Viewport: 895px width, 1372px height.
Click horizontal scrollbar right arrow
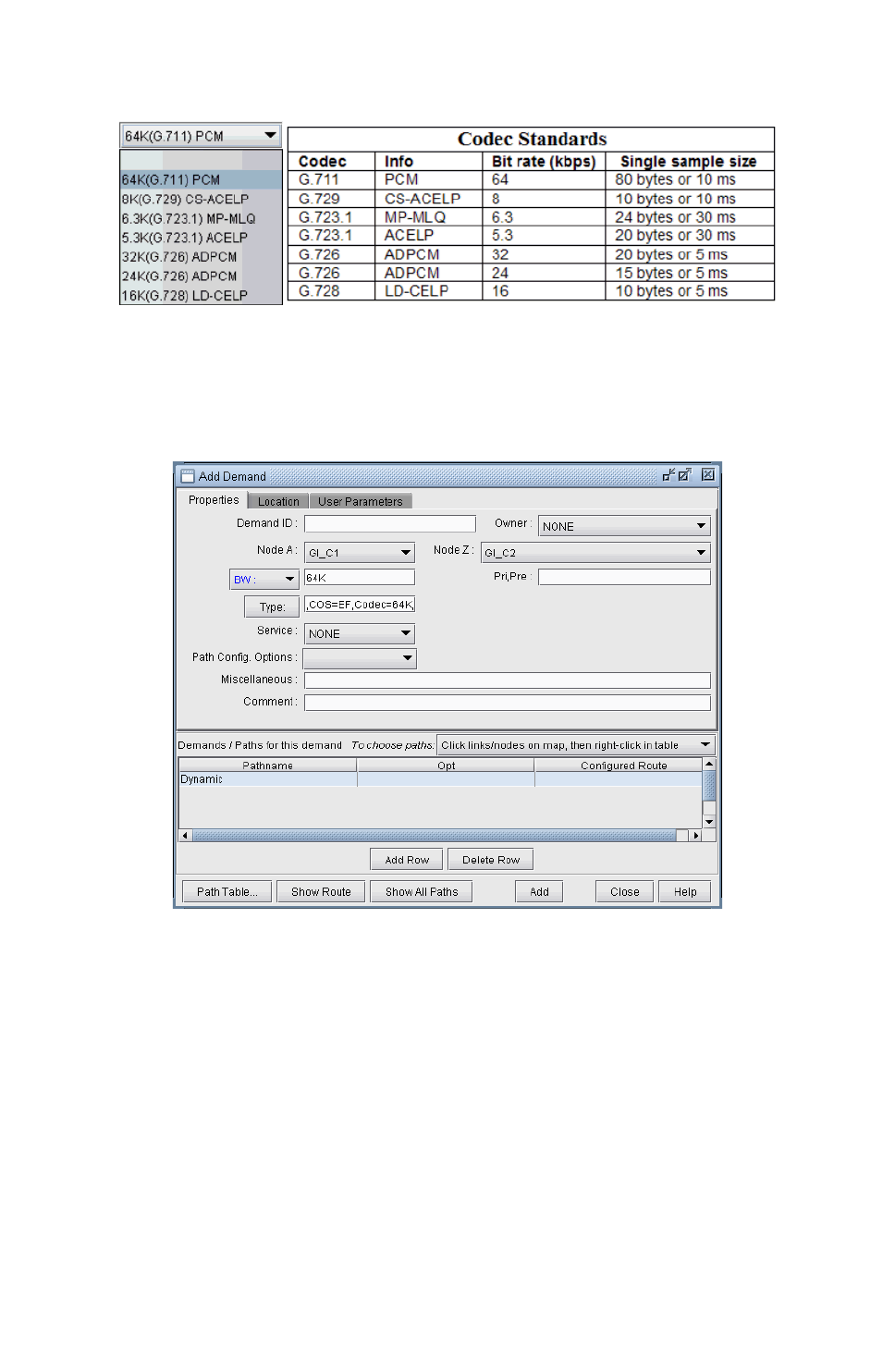(696, 836)
